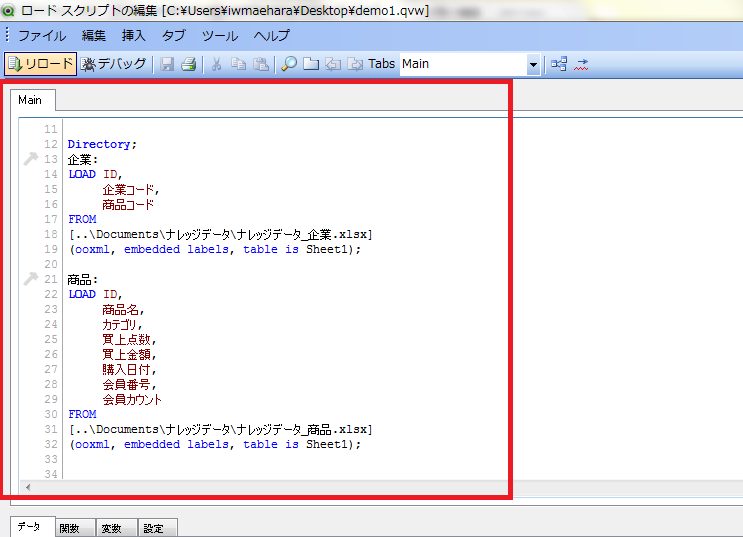Cut selection with the scissors icon
This screenshot has width=743, height=537.
pyautogui.click(x=217, y=64)
